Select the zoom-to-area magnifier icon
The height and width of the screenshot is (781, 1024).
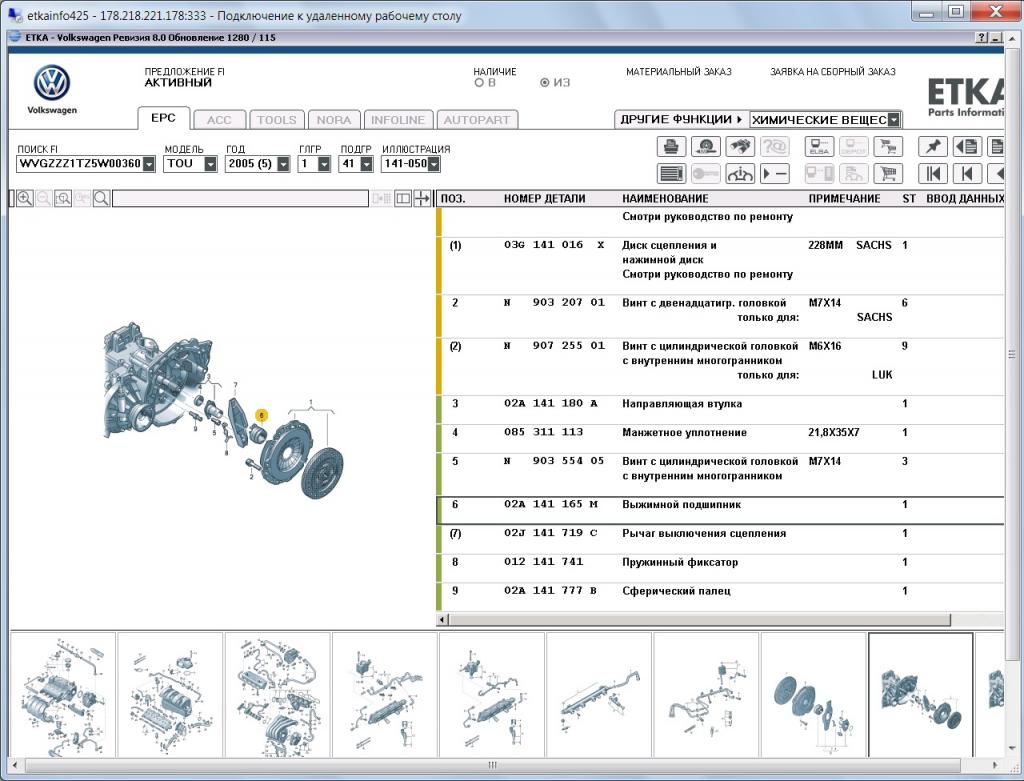pyautogui.click(x=63, y=199)
